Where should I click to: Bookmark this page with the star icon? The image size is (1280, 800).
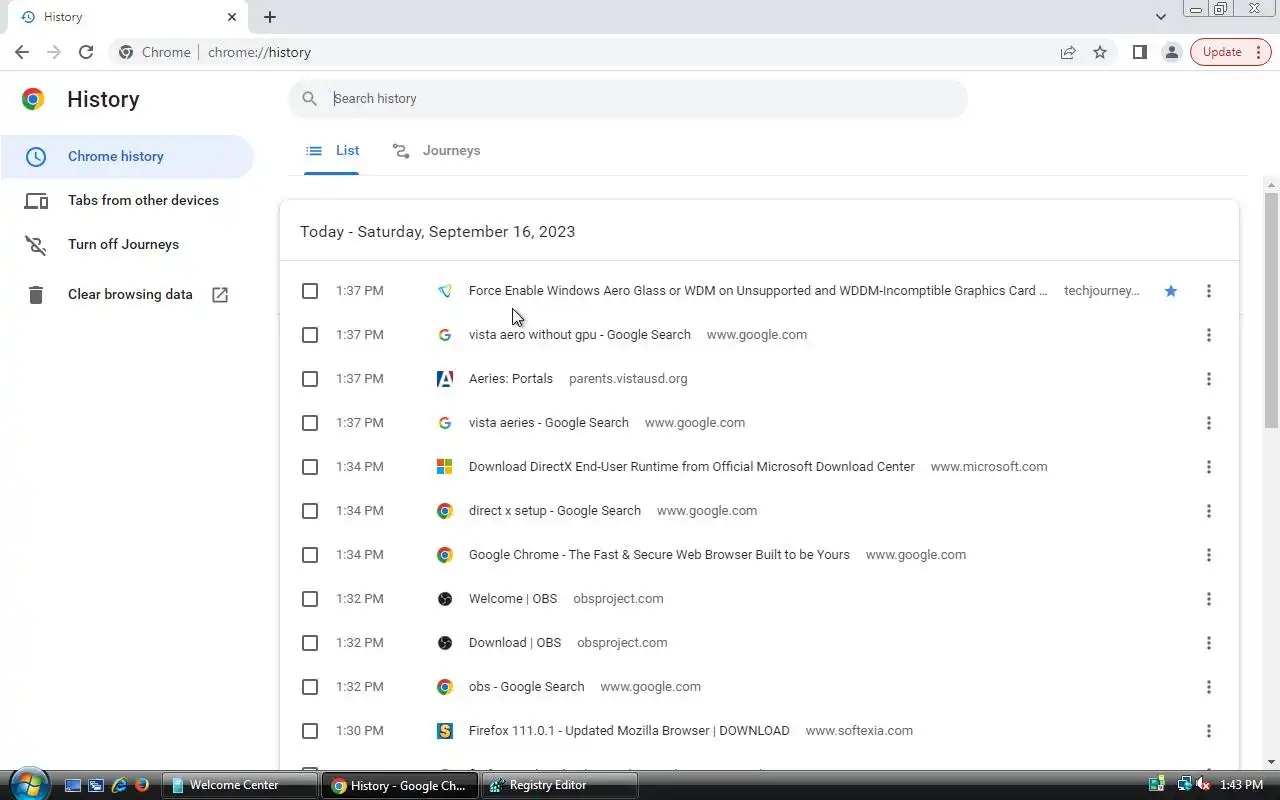click(1100, 52)
